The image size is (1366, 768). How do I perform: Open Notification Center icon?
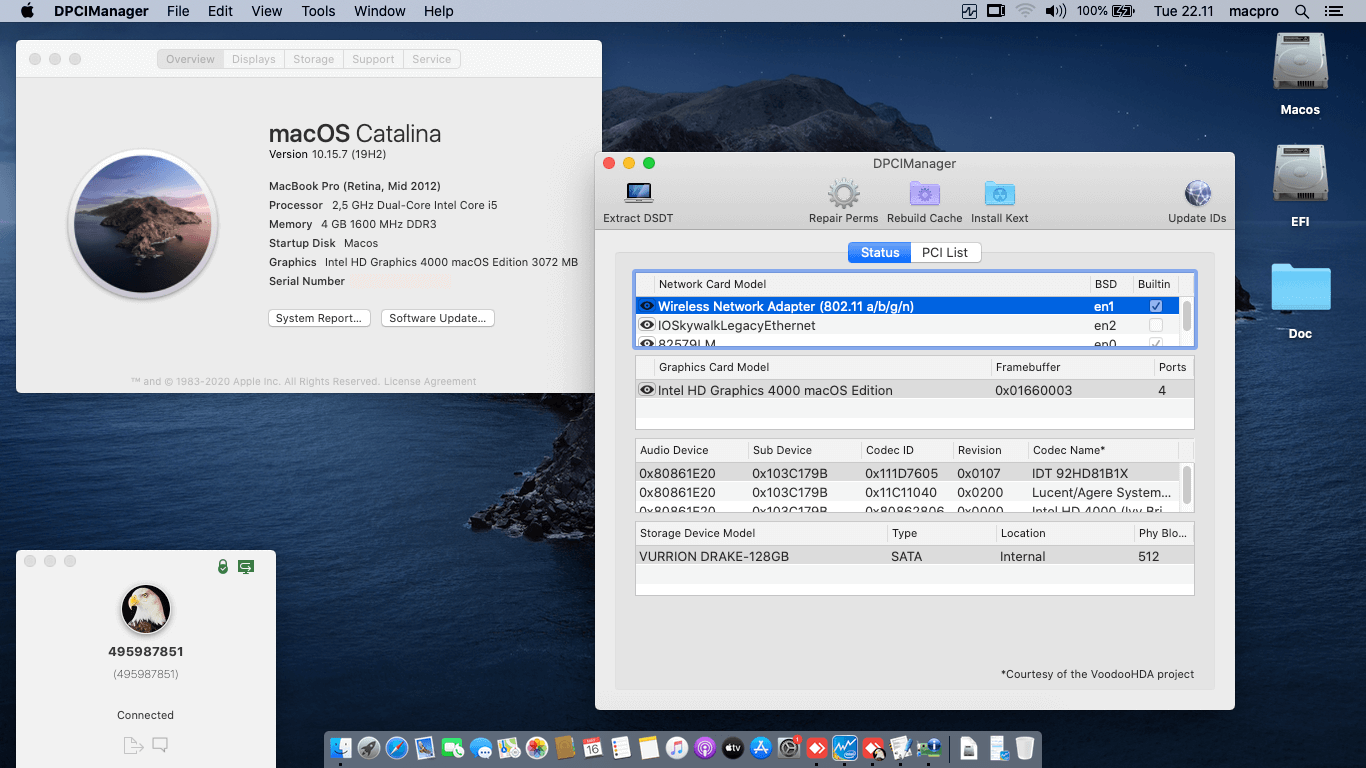(1332, 11)
